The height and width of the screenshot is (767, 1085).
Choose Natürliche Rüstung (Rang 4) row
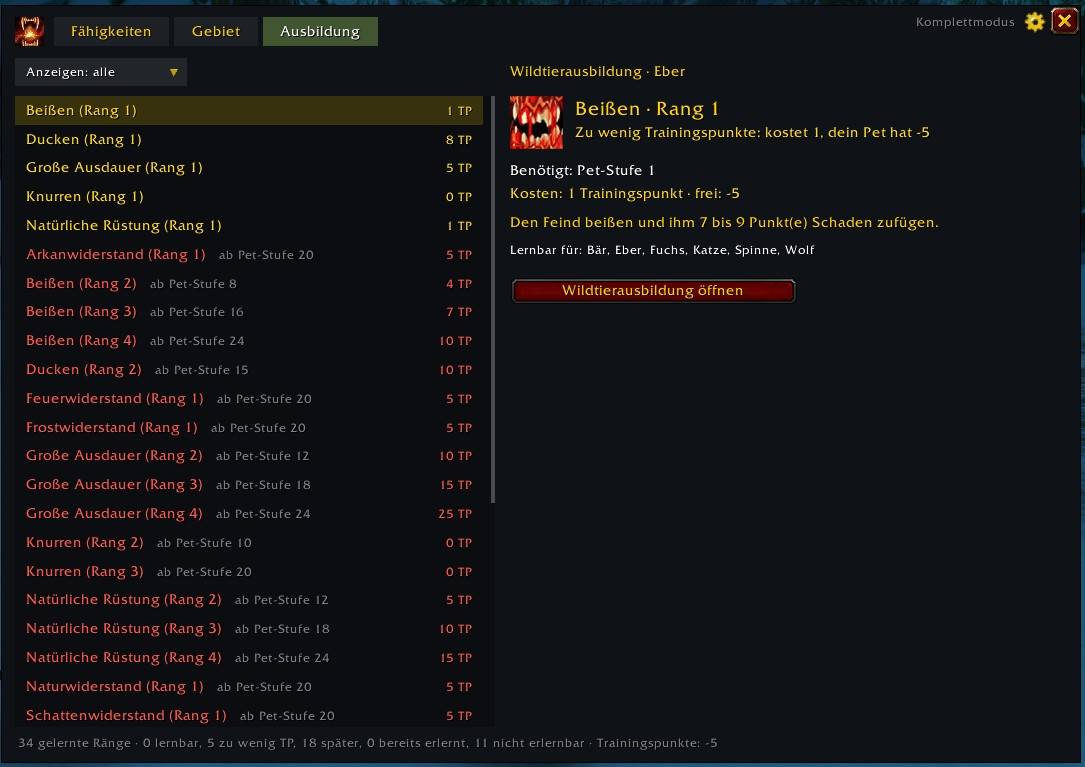pyautogui.click(x=249, y=658)
